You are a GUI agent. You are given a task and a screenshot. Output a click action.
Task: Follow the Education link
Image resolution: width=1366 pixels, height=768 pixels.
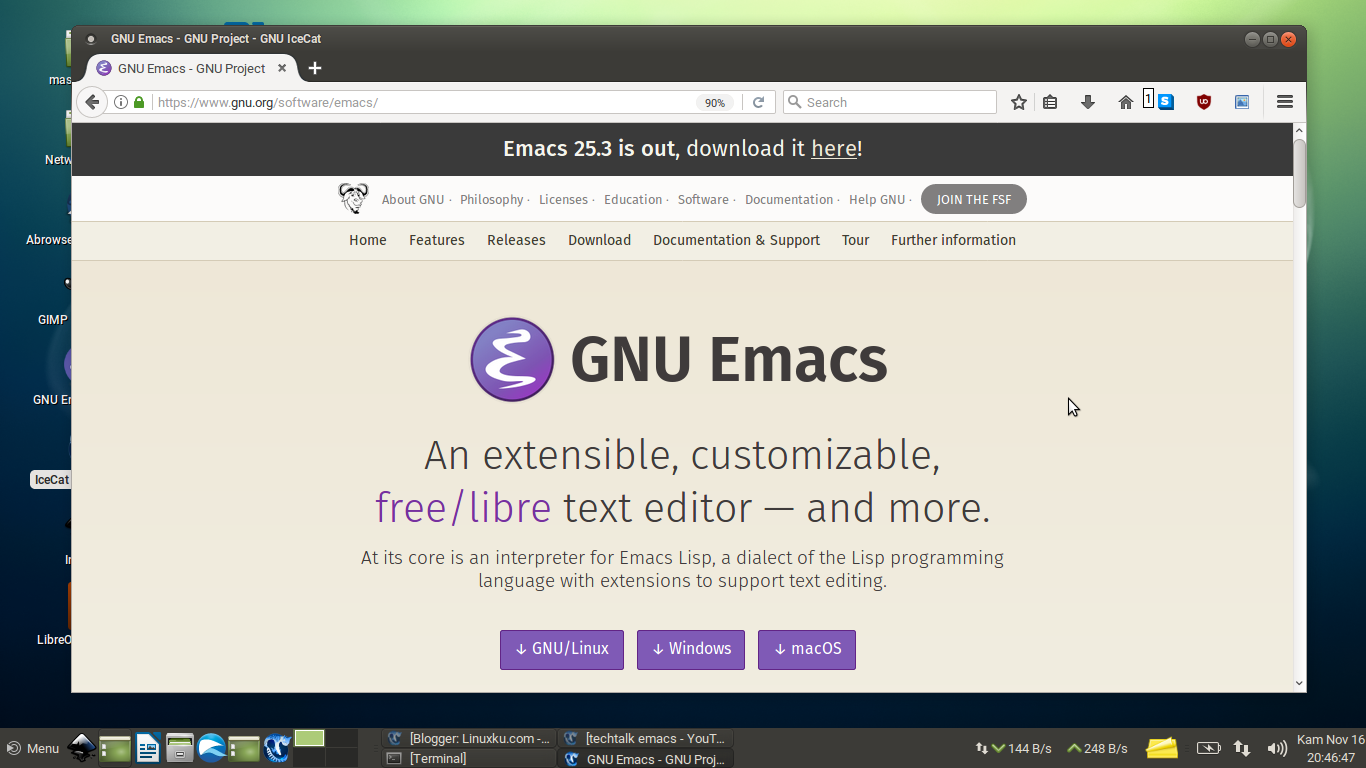[633, 200]
